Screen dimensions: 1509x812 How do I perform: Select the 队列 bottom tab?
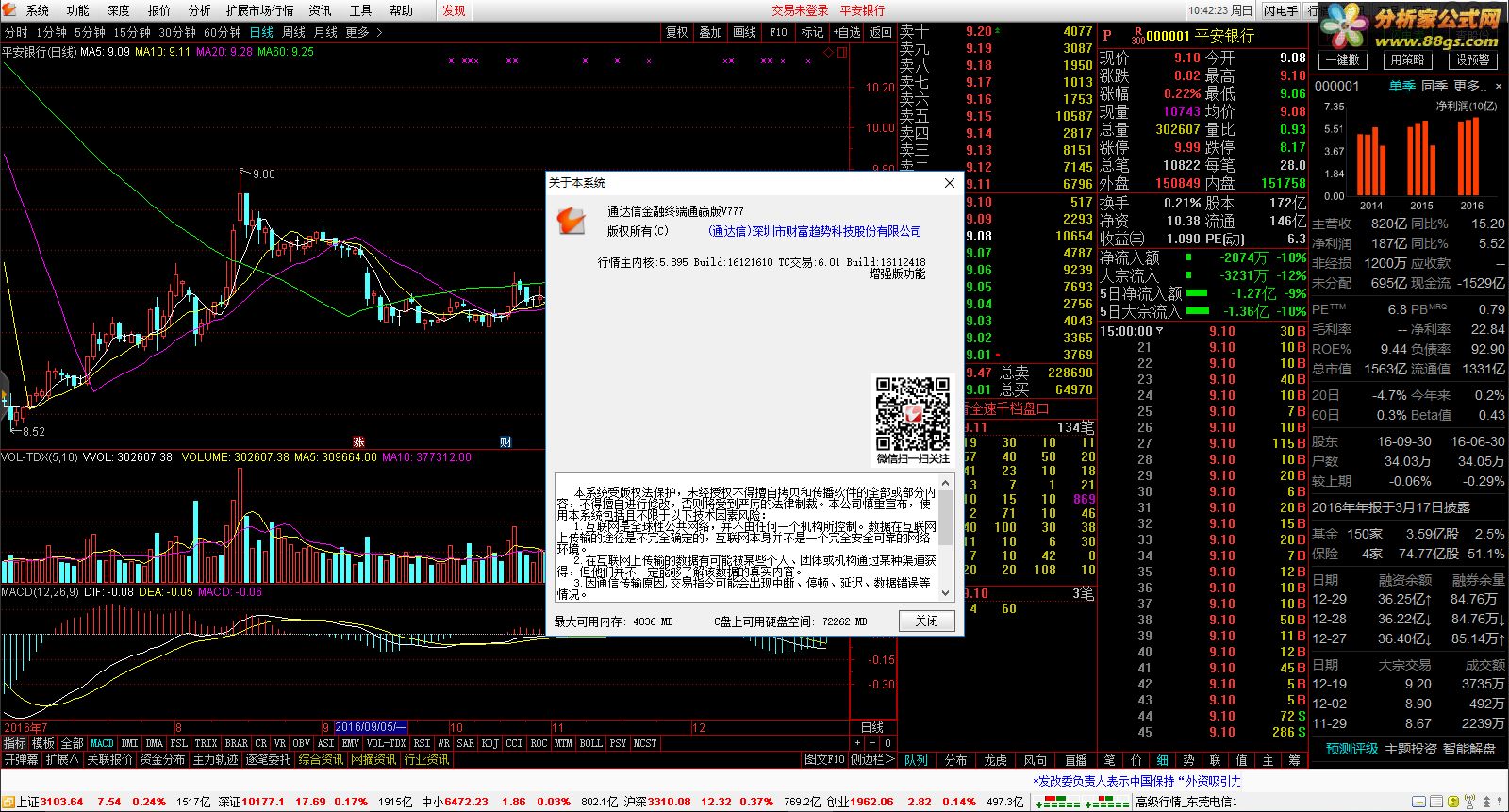(x=916, y=760)
